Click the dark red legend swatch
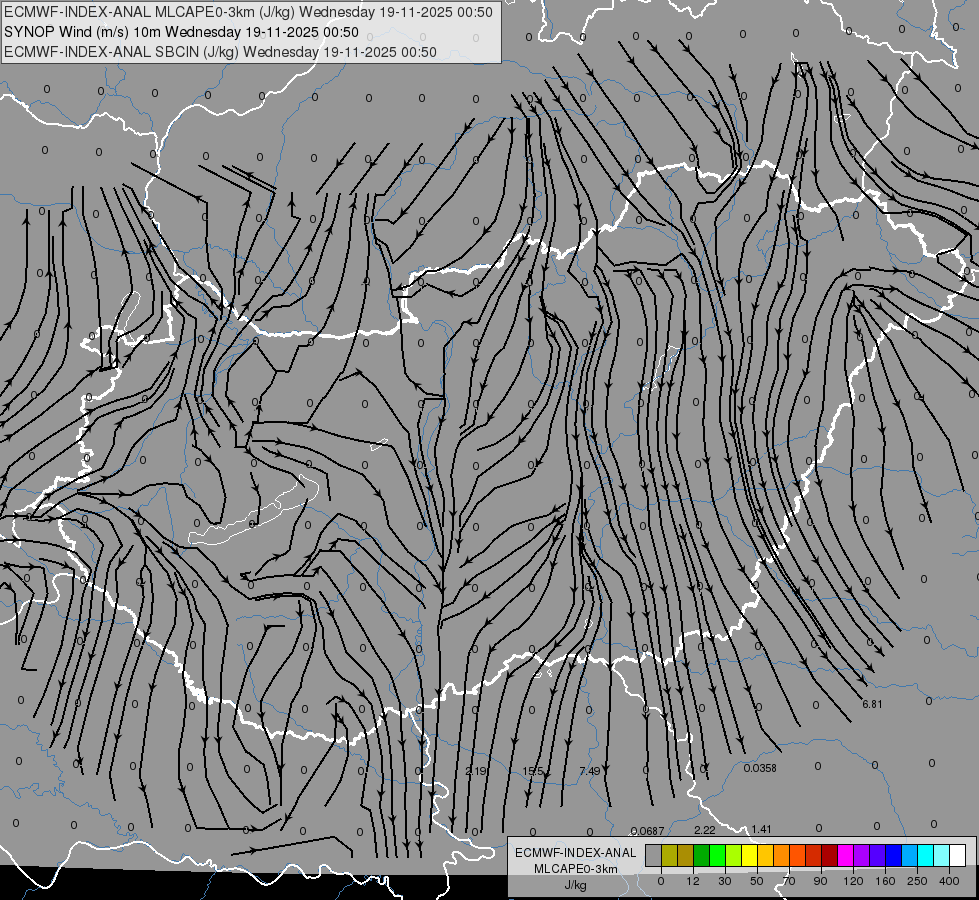Viewport: 979px width, 900px height. [830, 855]
